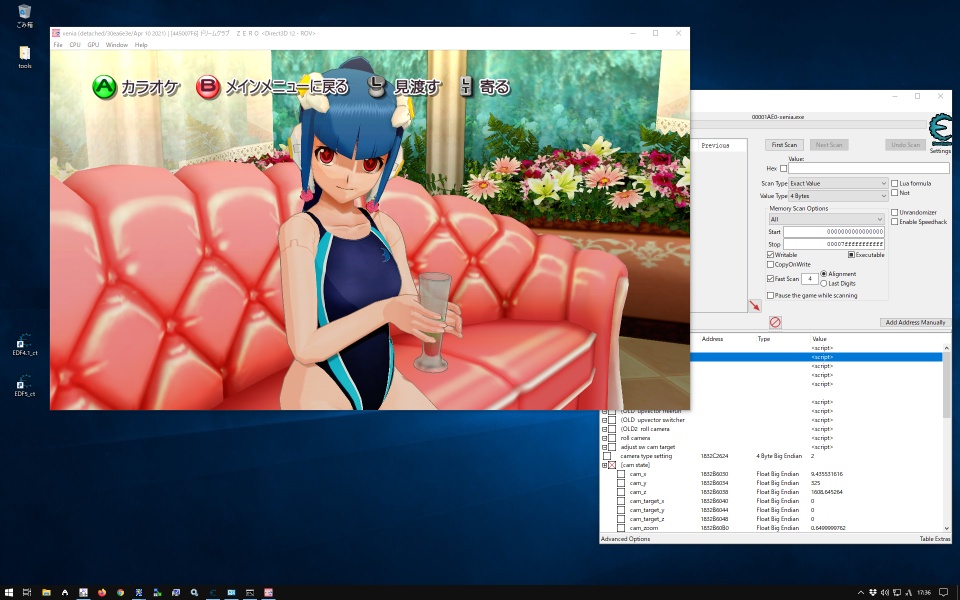Open the tools folder on desktop
Viewport: 960px width, 600px height.
tap(24, 57)
